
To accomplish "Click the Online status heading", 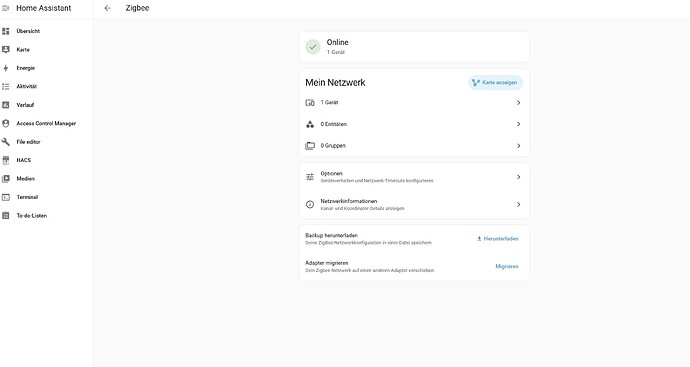I will 338,42.
